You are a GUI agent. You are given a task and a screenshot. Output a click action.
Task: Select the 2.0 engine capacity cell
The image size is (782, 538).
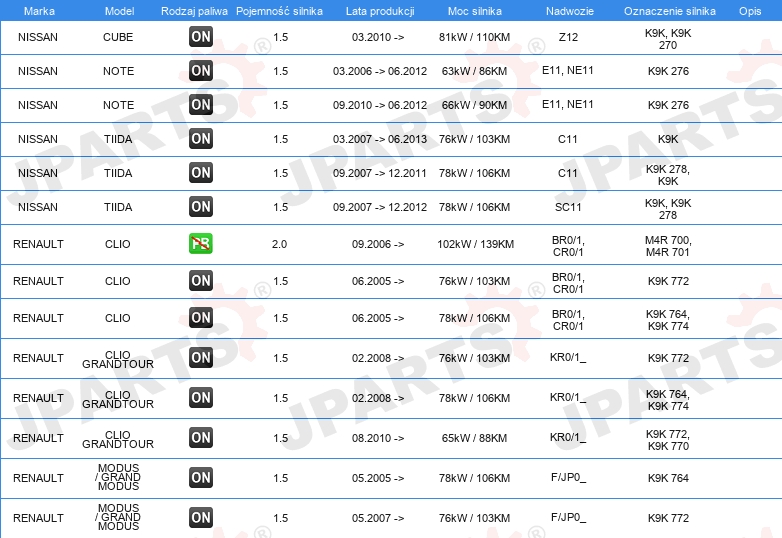pos(279,244)
